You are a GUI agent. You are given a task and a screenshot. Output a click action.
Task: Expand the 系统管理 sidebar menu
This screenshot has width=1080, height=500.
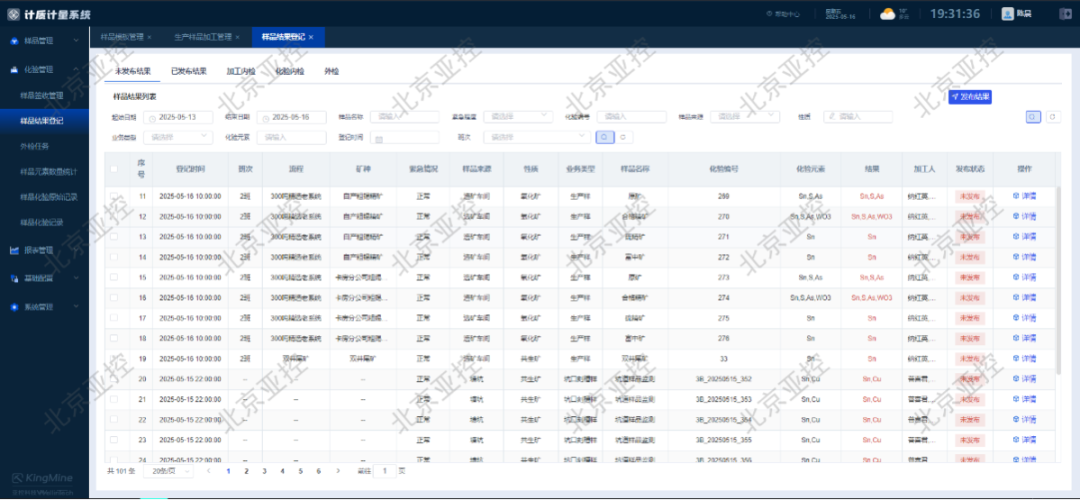(x=76, y=306)
